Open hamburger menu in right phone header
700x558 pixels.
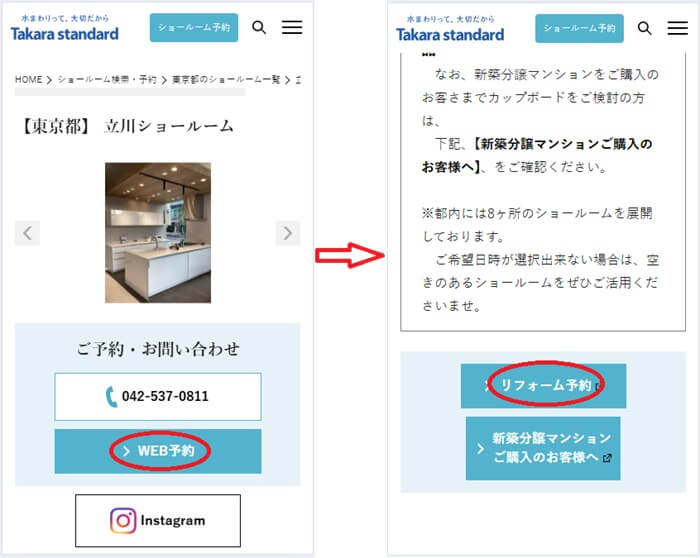(677, 28)
